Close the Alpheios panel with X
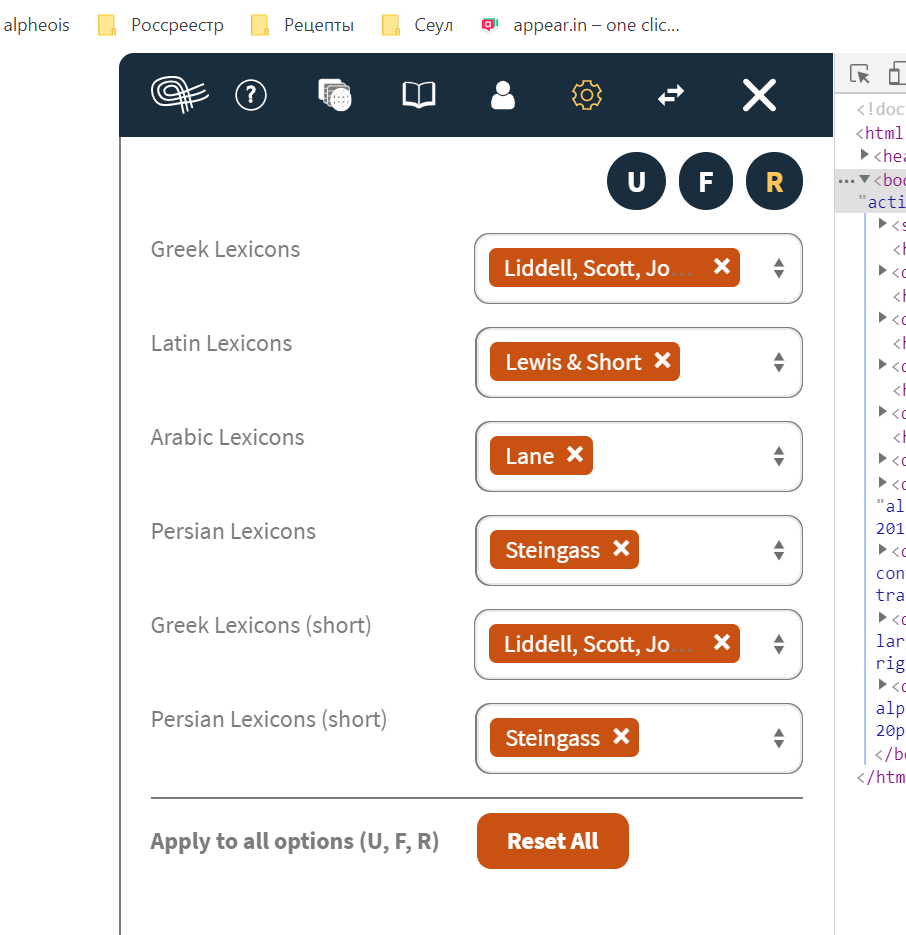906x935 pixels. [x=759, y=95]
